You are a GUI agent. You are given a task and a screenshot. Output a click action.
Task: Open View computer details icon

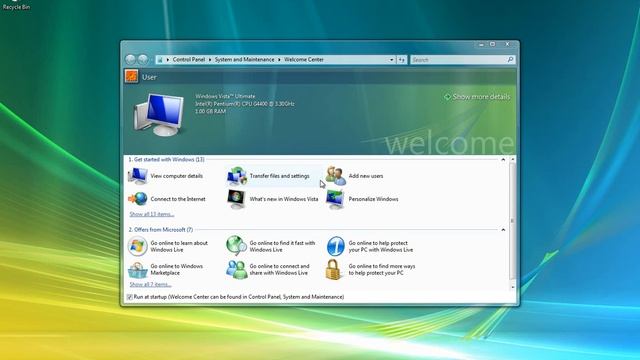(x=138, y=176)
